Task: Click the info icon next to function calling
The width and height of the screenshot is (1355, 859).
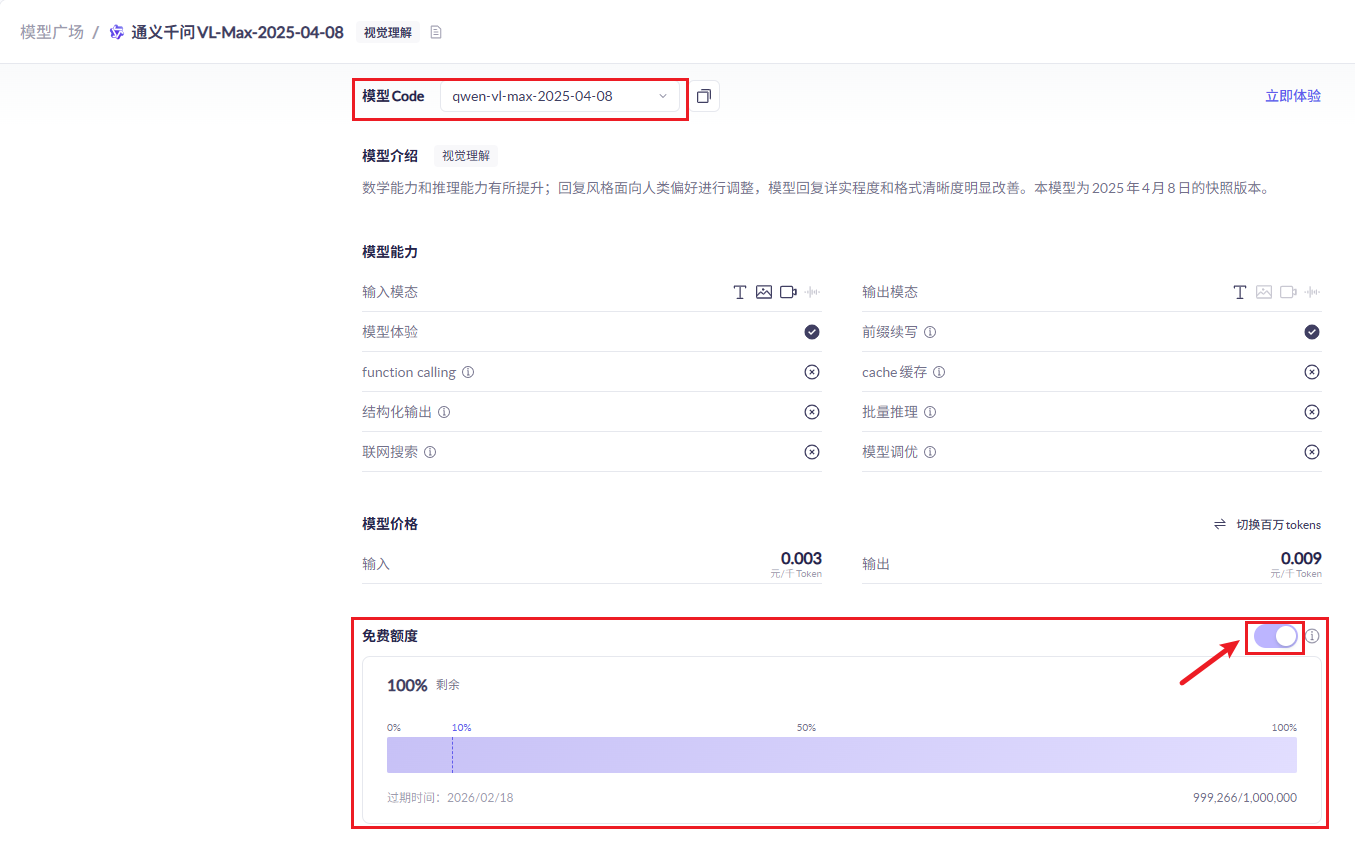Action: 468,372
